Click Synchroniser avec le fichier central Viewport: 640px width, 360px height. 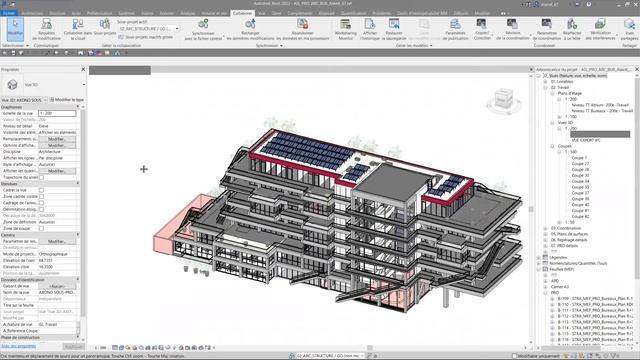[x=203, y=29]
